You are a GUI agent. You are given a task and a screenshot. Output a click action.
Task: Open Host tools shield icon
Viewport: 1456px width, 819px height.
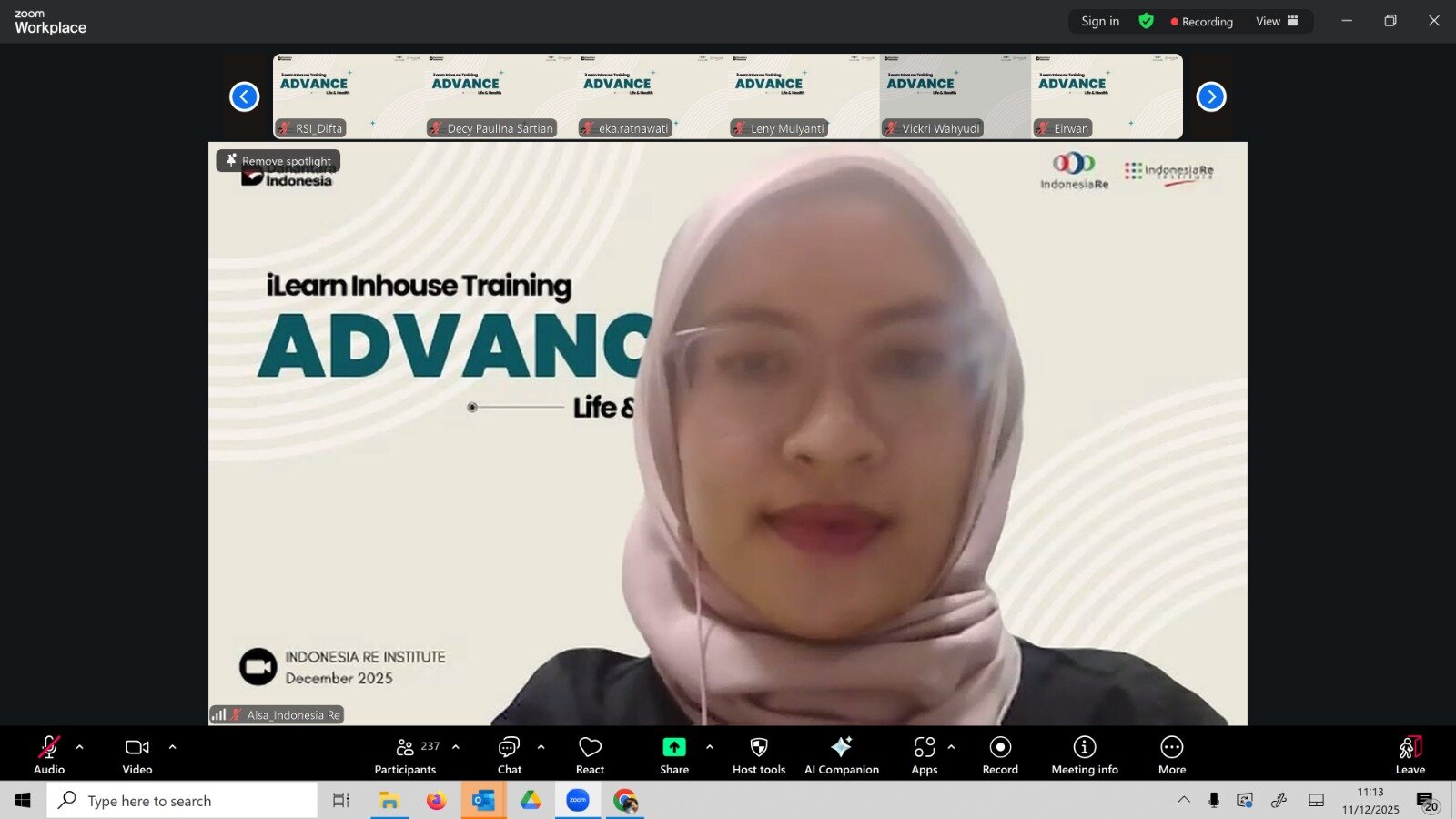(758, 753)
